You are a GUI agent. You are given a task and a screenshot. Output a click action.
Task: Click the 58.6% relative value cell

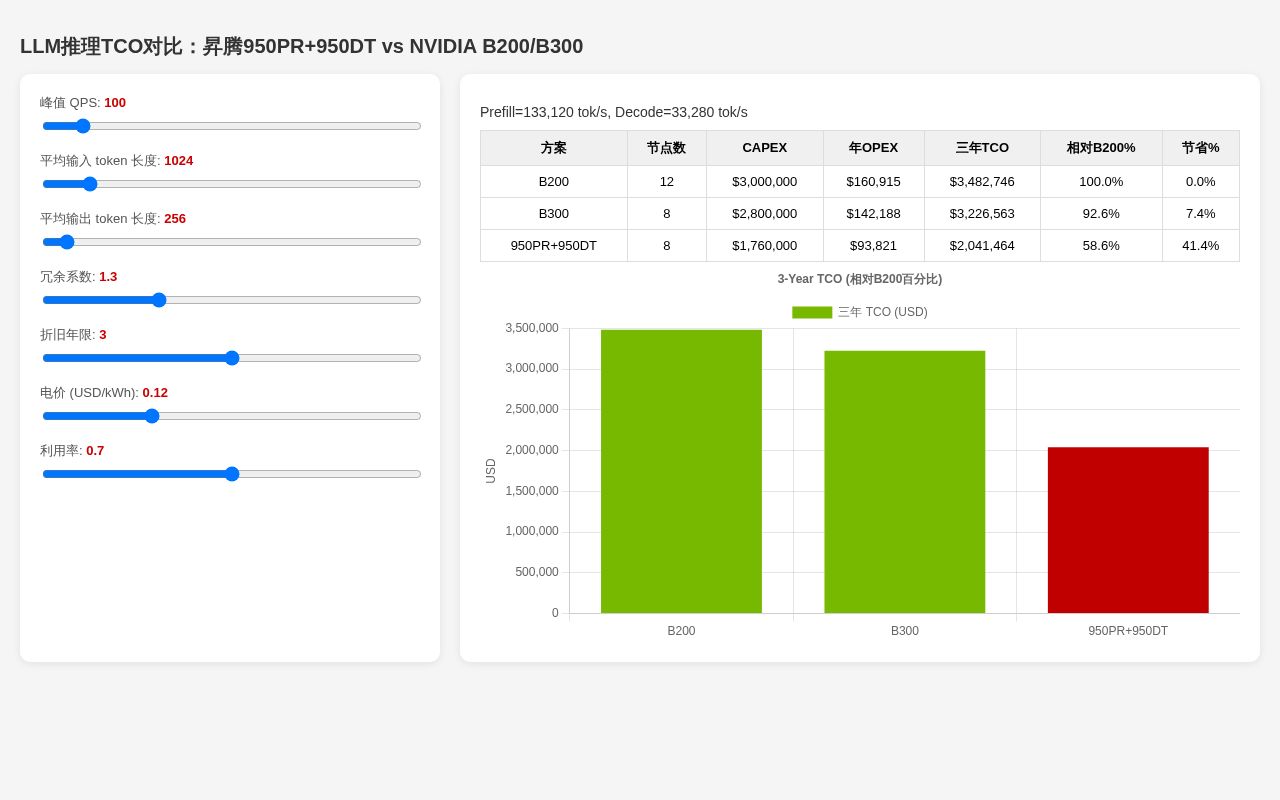tap(1101, 246)
